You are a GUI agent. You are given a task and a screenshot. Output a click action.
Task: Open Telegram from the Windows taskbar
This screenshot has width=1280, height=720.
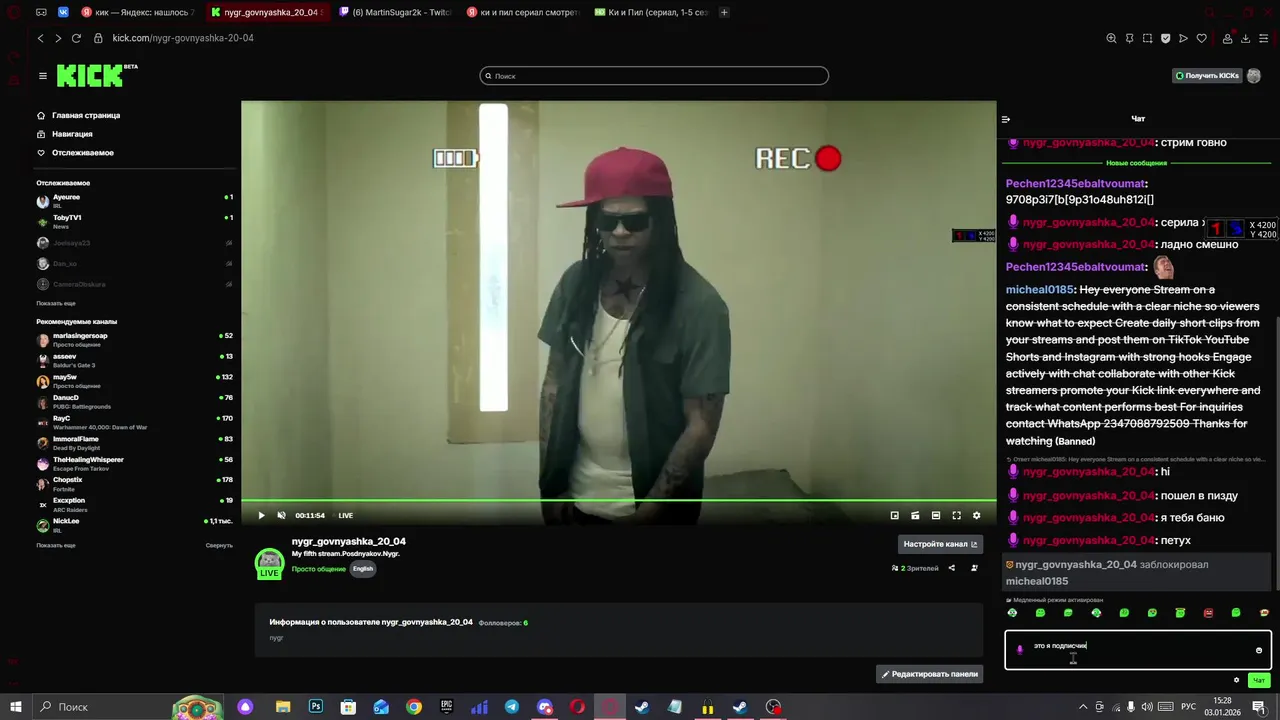coord(512,707)
